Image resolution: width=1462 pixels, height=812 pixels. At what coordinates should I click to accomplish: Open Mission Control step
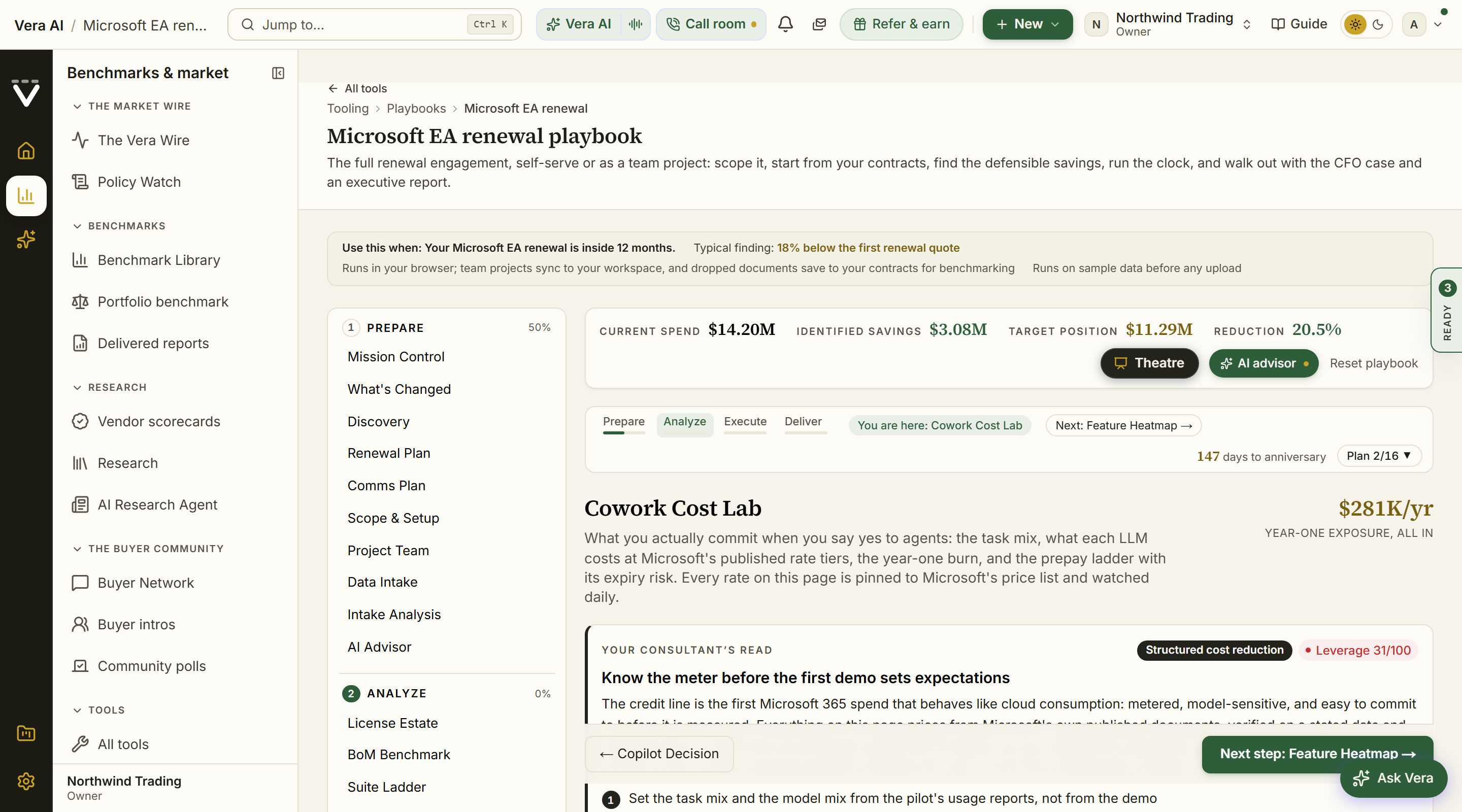point(396,356)
